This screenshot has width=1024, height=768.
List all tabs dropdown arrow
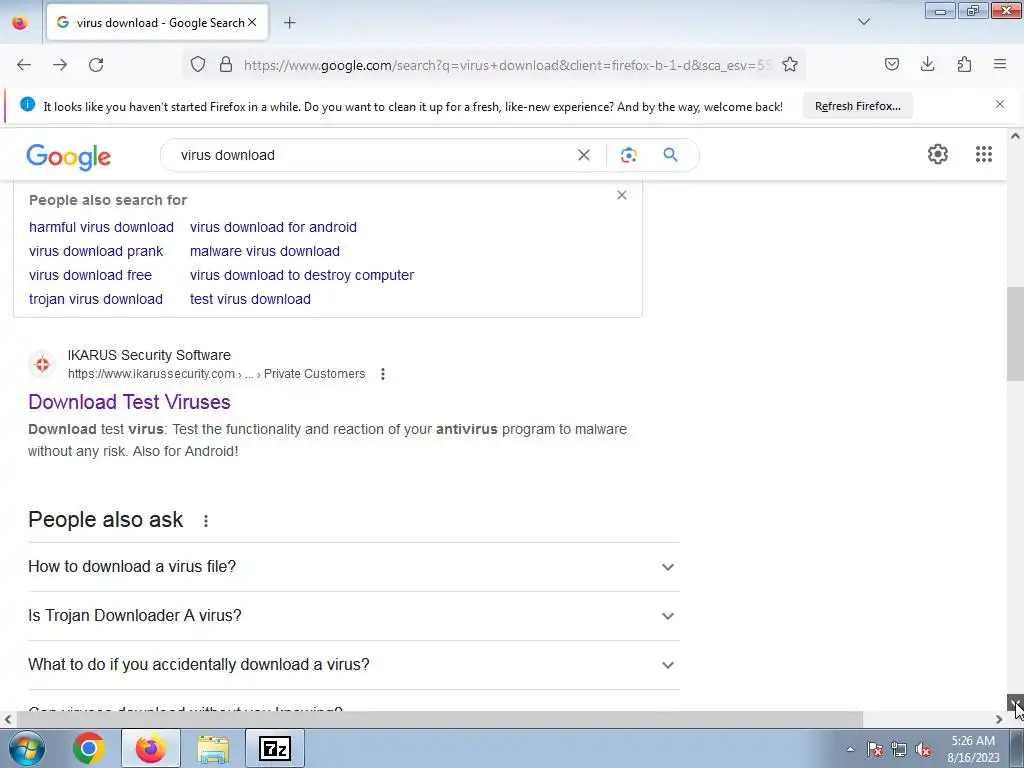coord(863,22)
